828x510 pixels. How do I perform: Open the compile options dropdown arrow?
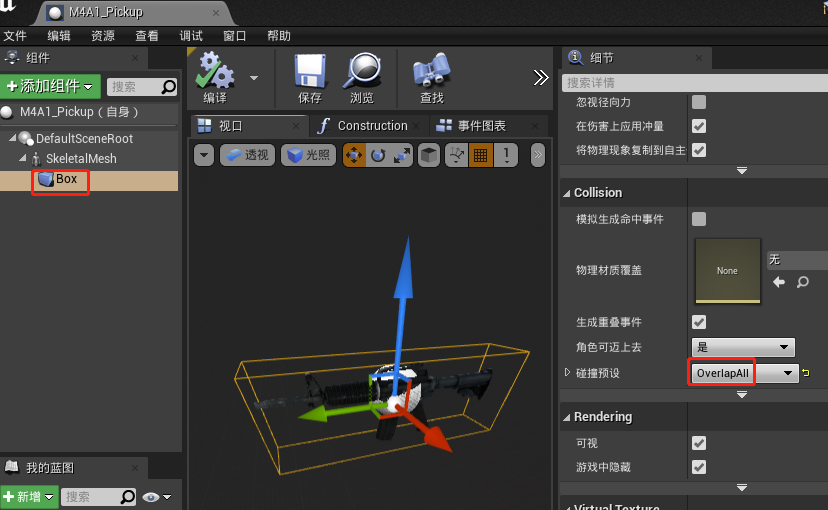[x=254, y=78]
